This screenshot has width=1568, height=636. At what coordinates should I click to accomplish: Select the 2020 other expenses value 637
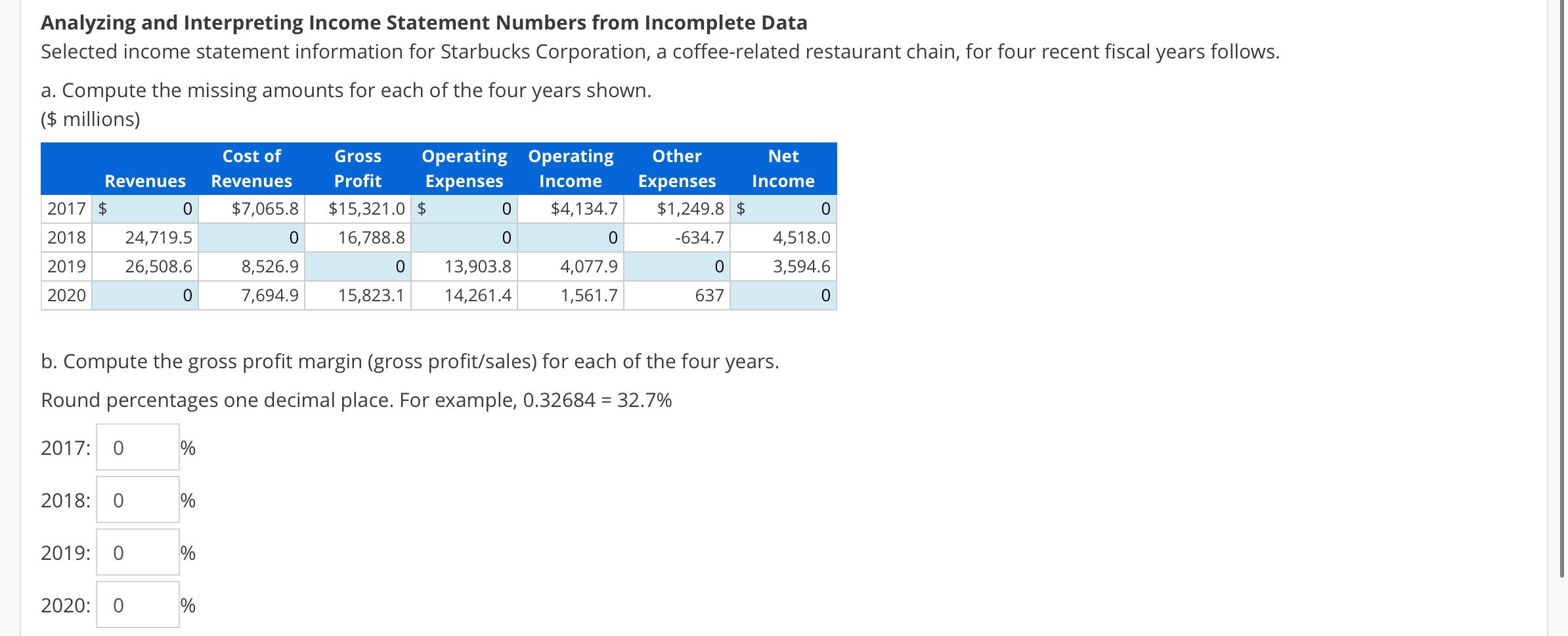pyautogui.click(x=710, y=295)
